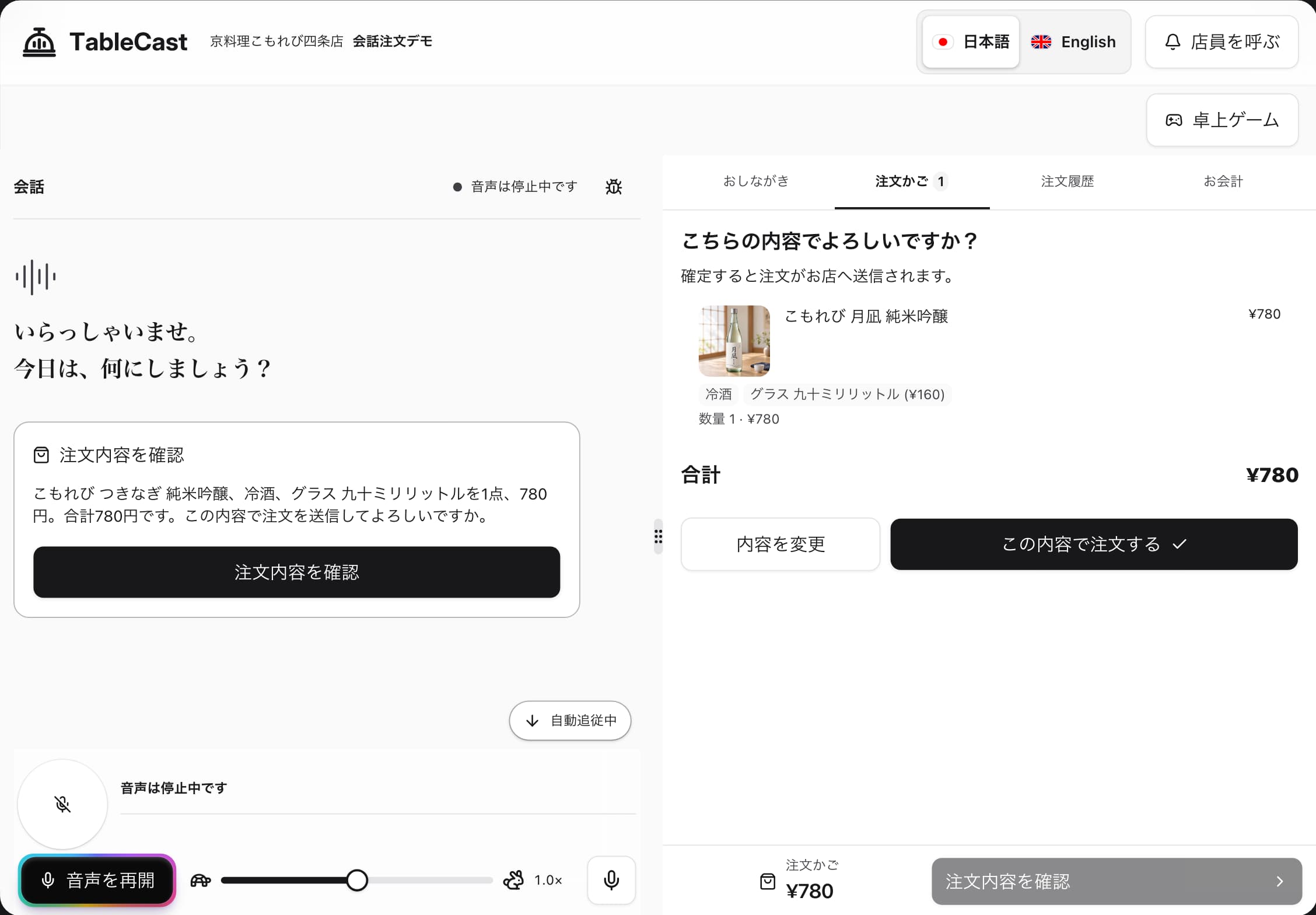The image size is (1316, 915).
Task: Click the sake bottle product thumbnail
Action: (x=734, y=341)
